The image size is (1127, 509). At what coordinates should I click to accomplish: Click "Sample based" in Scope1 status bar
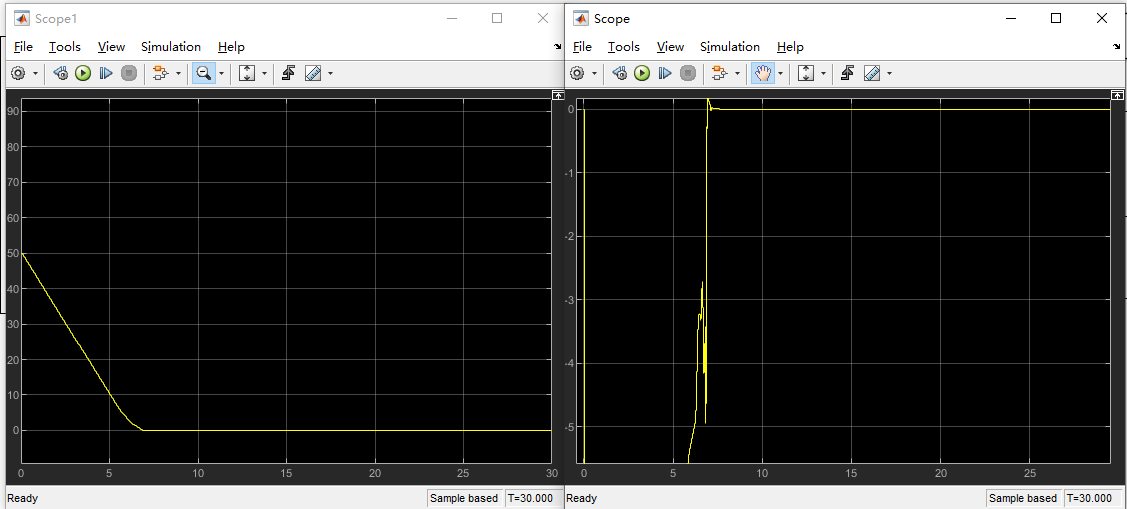click(x=464, y=498)
